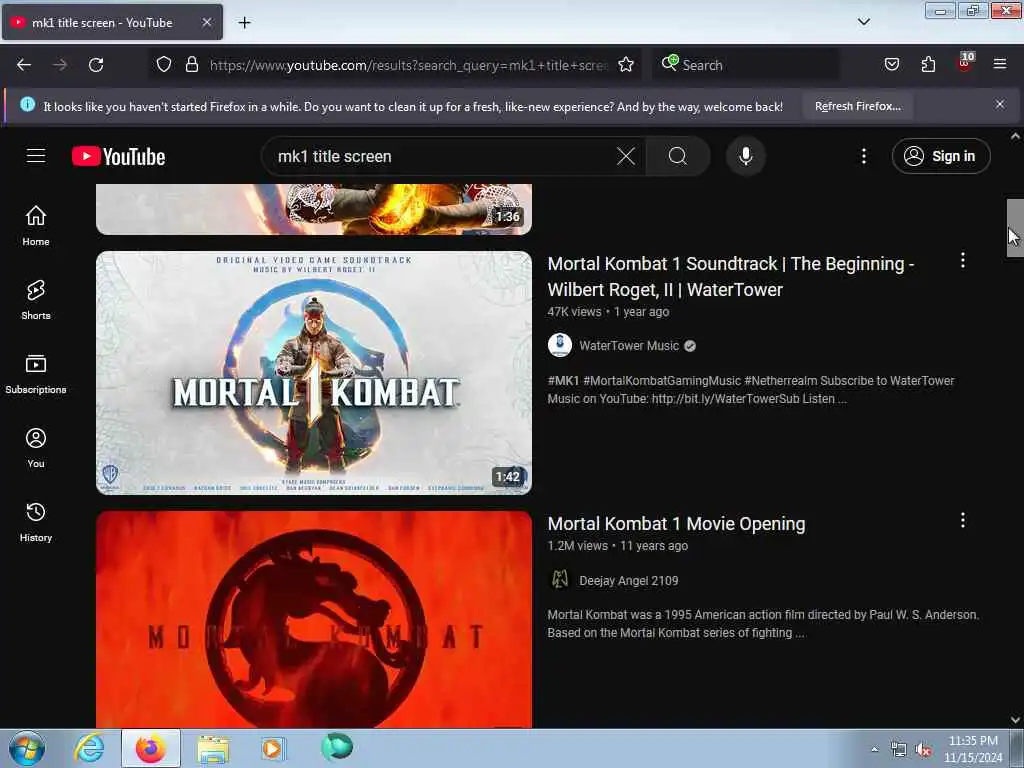Play the Mortal Kombat 1 Soundtrack thumbnail

pos(314,373)
